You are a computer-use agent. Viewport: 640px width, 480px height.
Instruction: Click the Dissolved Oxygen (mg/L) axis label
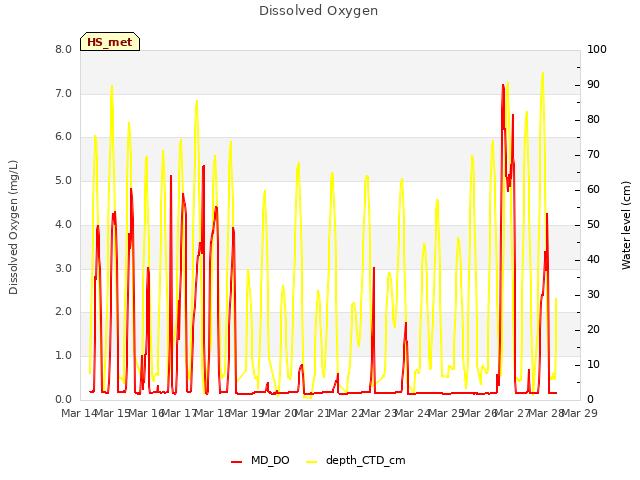click(x=13, y=227)
